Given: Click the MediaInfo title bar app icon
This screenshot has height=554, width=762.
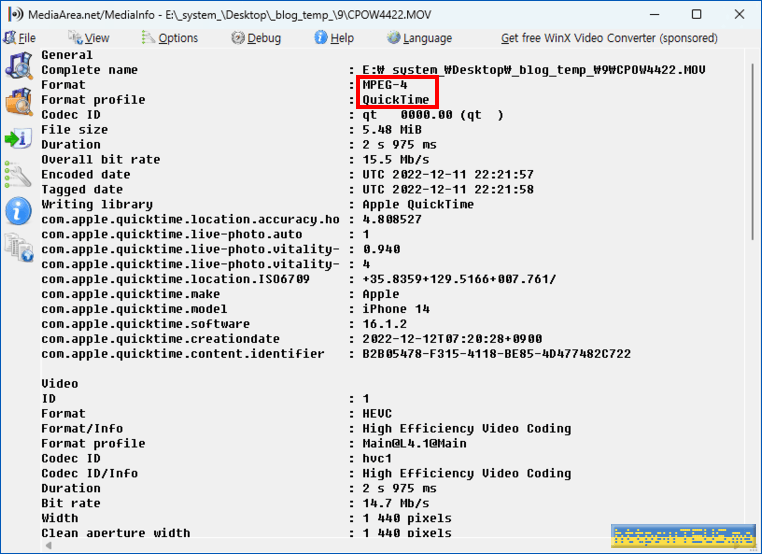Looking at the screenshot, I should [x=15, y=14].
